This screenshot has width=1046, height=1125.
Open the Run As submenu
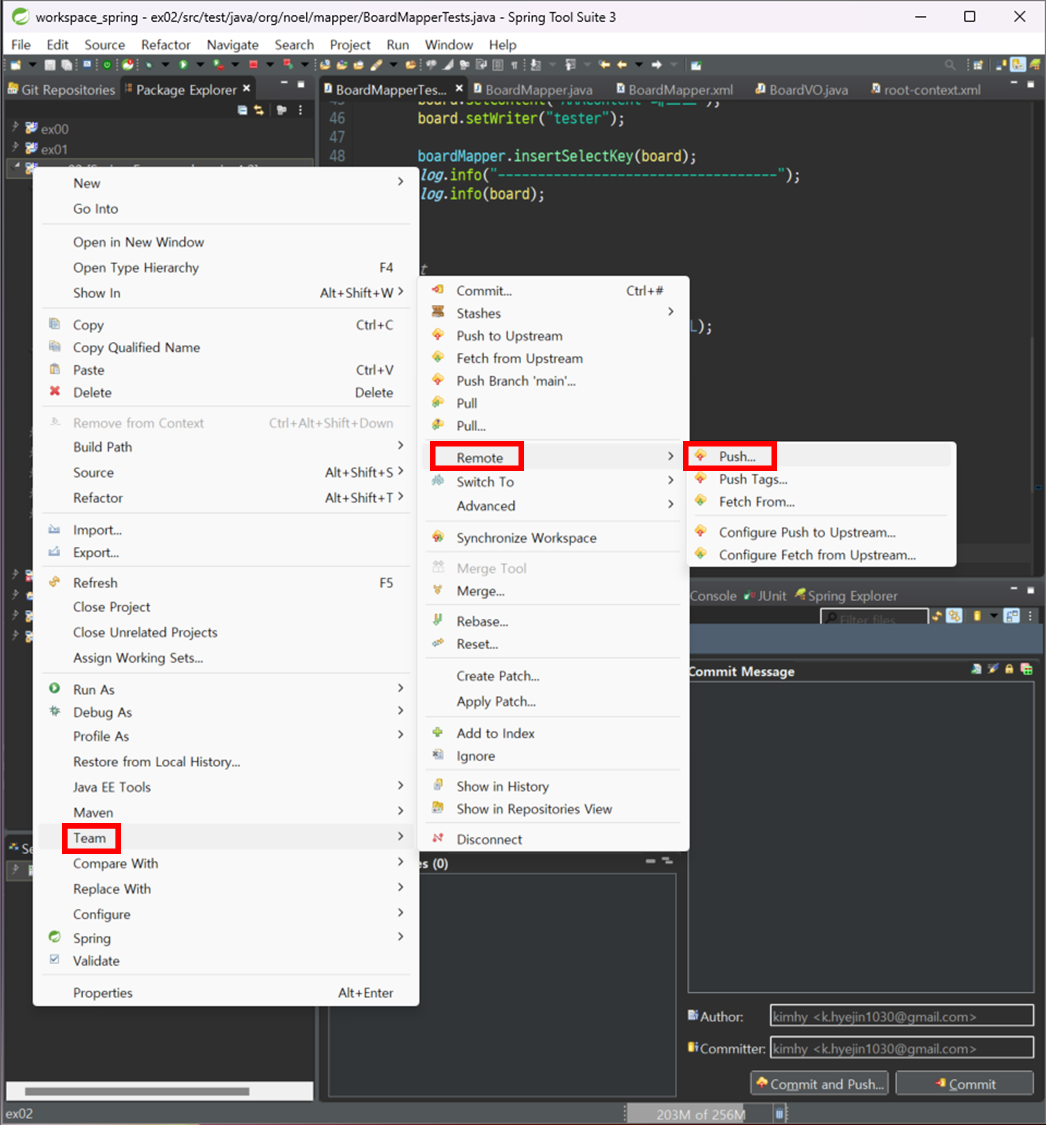(x=225, y=689)
